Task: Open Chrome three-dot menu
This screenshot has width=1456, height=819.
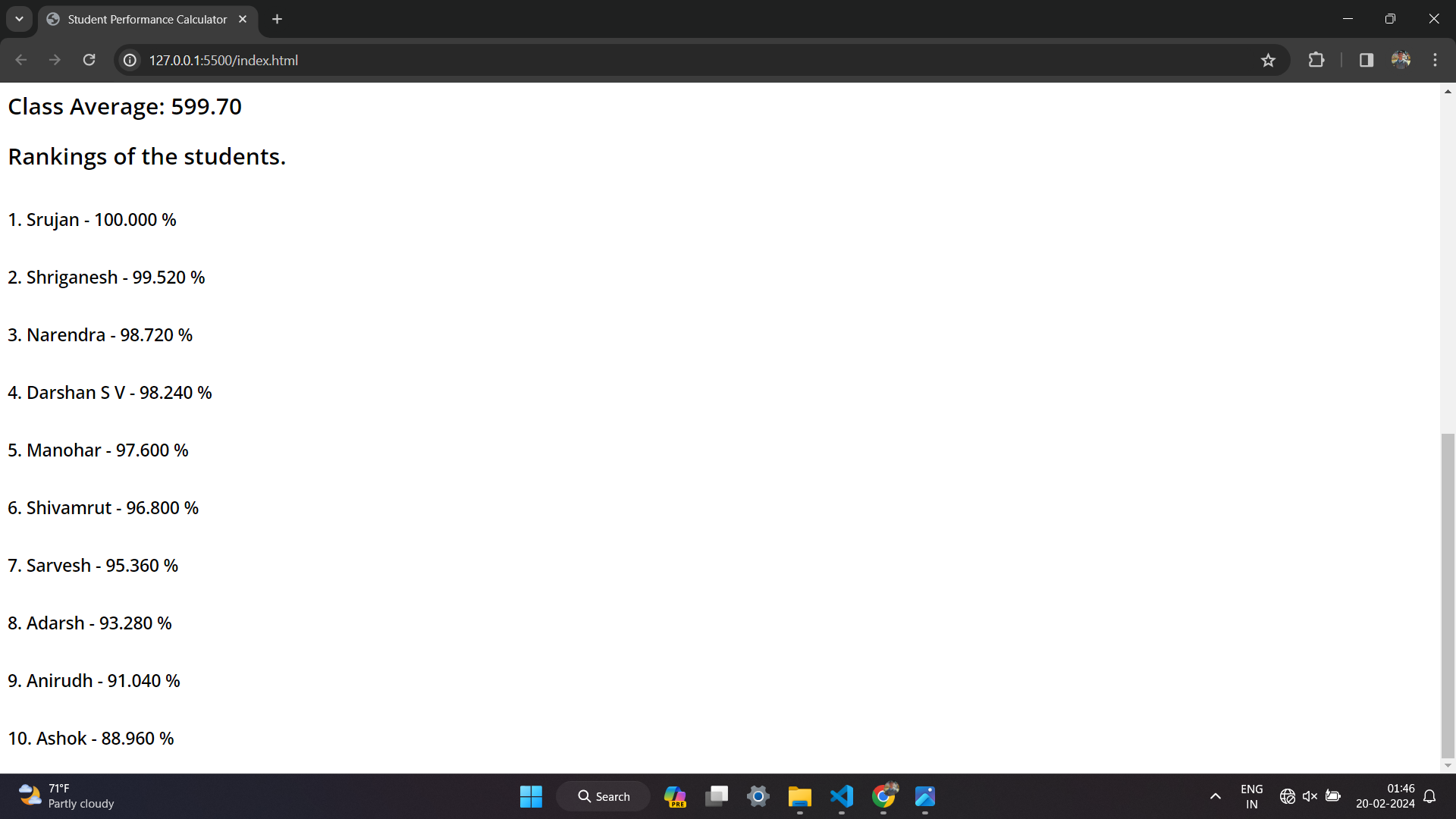Action: click(1435, 60)
